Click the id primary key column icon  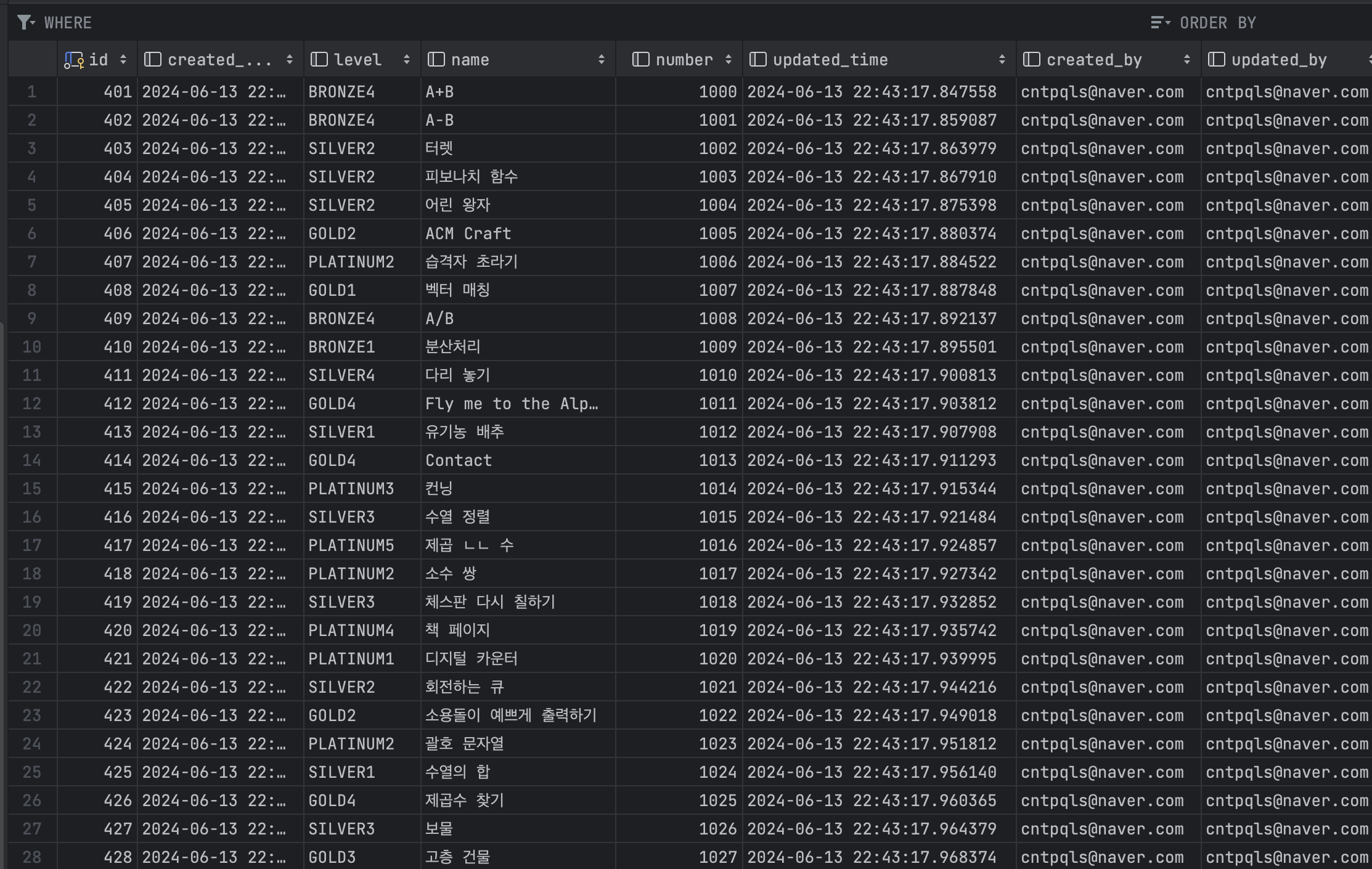pos(73,60)
